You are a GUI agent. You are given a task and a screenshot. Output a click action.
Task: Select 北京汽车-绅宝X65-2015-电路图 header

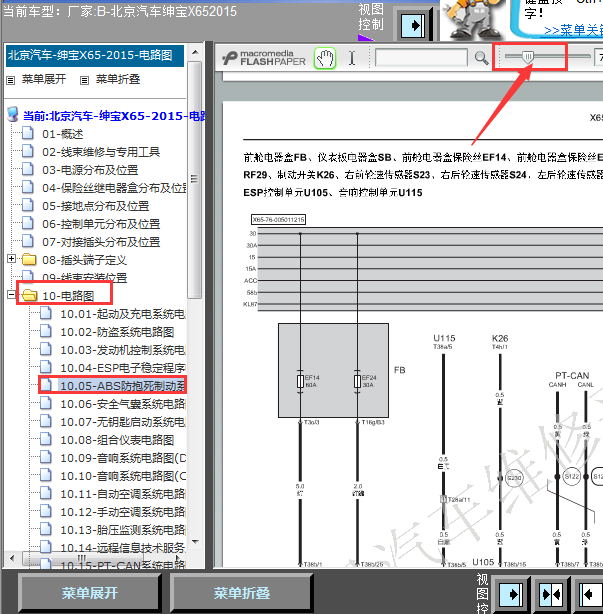(x=94, y=55)
